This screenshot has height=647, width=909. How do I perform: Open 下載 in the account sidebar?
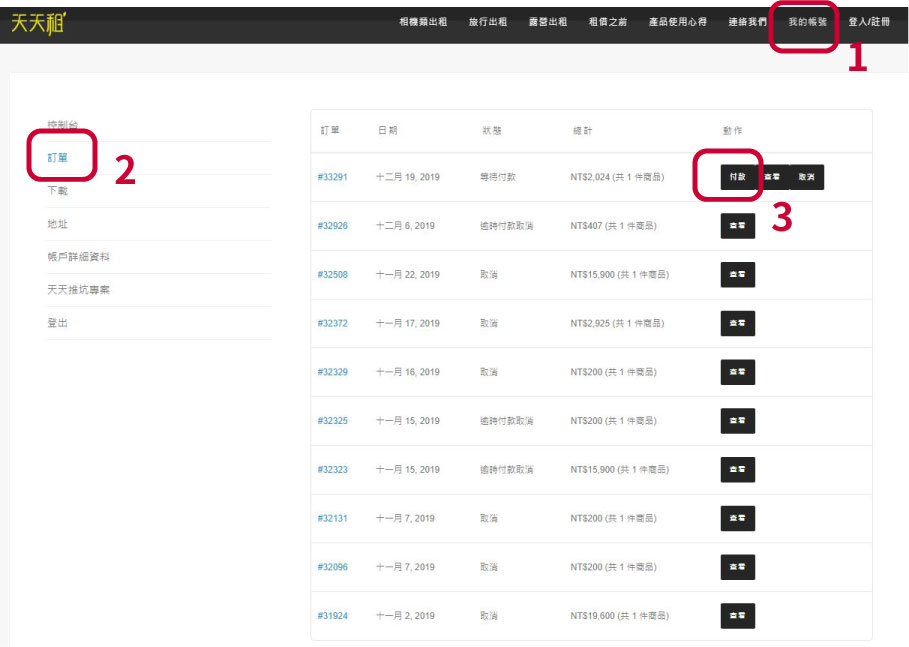click(57, 191)
